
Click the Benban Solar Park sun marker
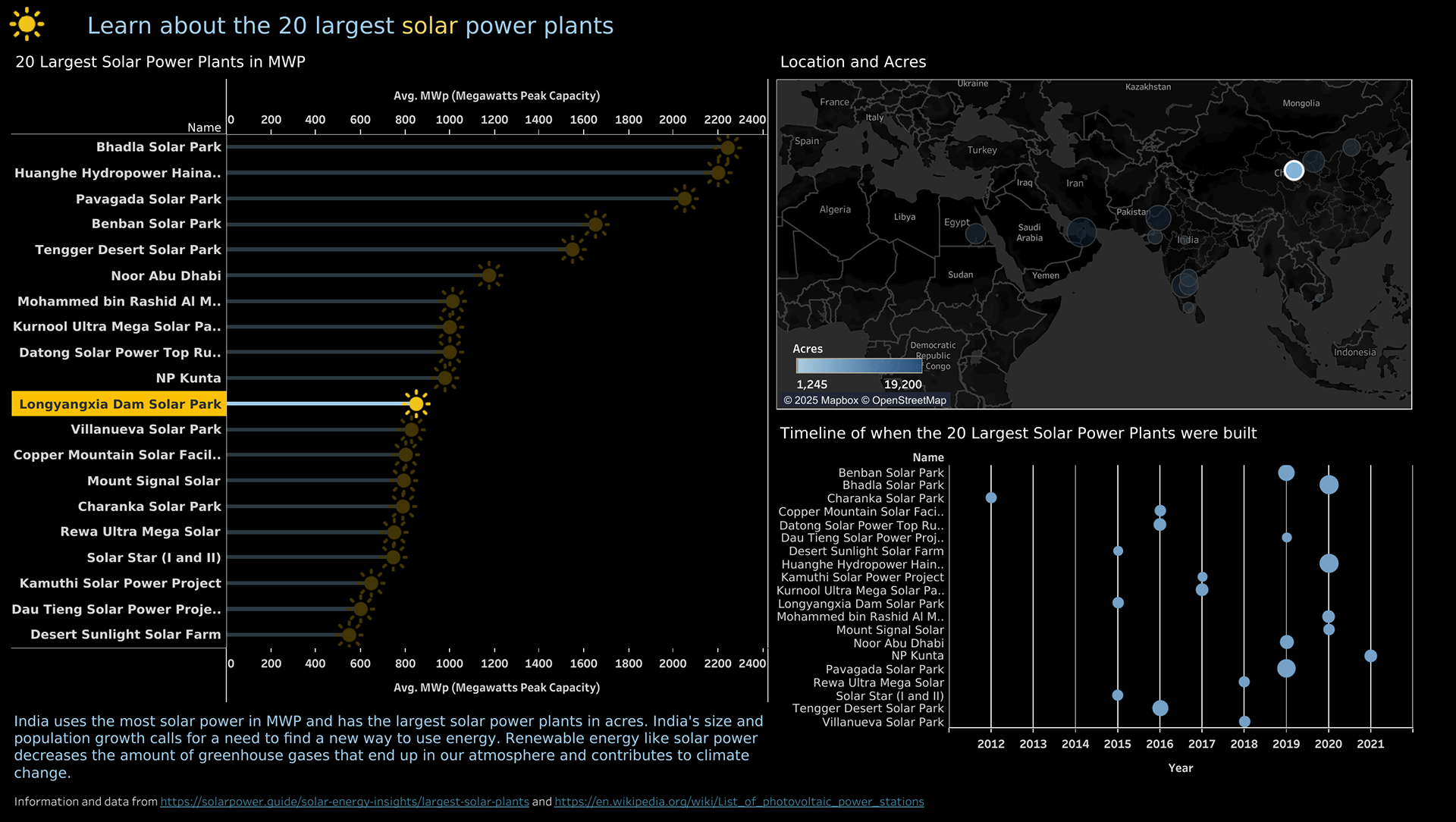coord(595,224)
